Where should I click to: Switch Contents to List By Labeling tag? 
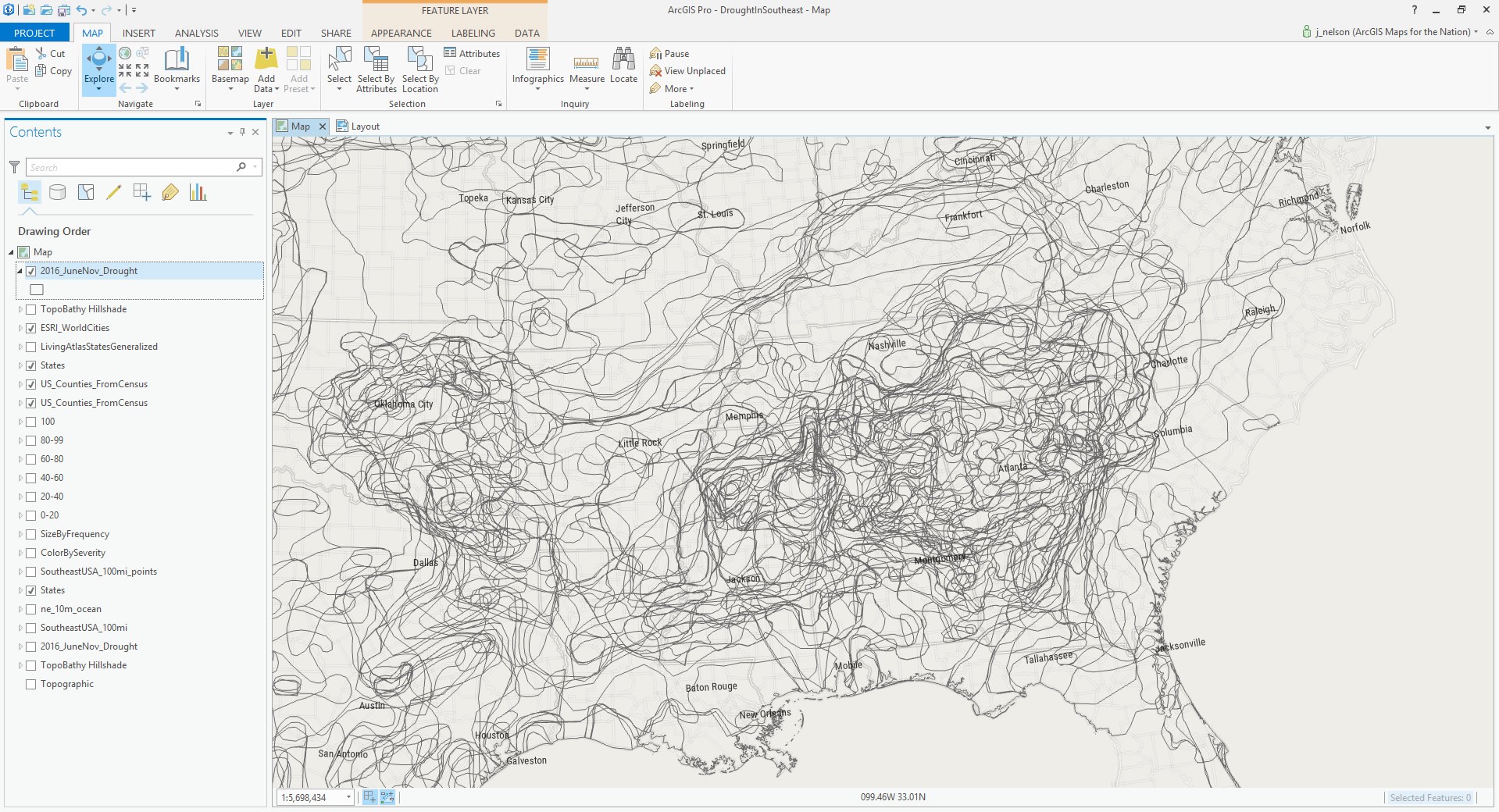click(170, 192)
